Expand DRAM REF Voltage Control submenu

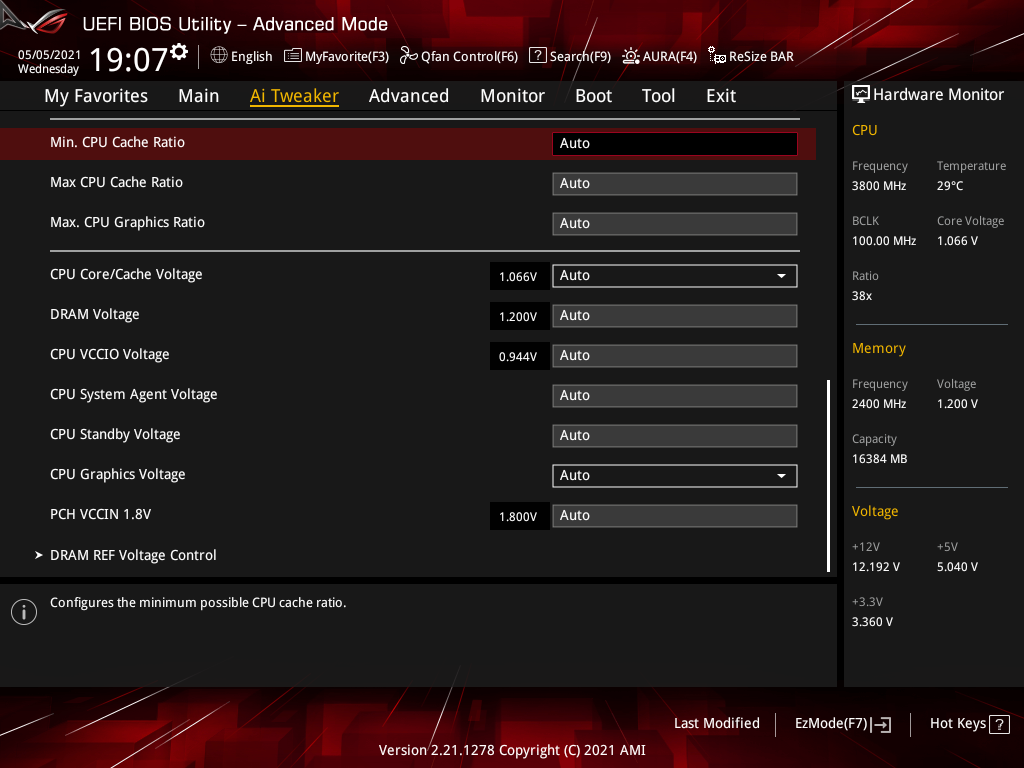133,555
